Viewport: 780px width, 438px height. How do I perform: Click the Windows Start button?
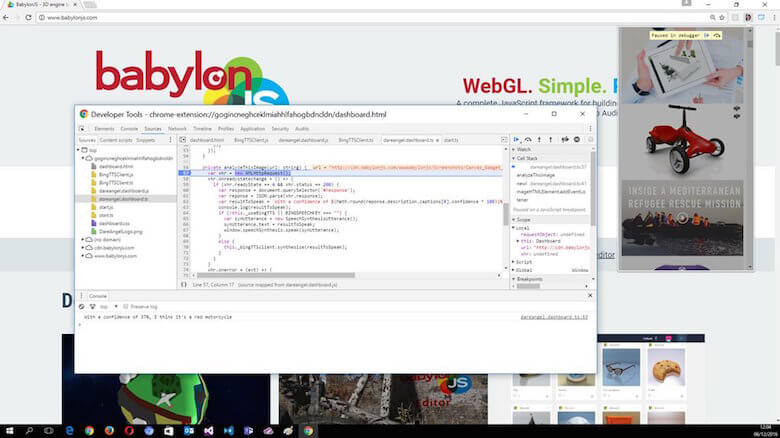(x=12, y=429)
